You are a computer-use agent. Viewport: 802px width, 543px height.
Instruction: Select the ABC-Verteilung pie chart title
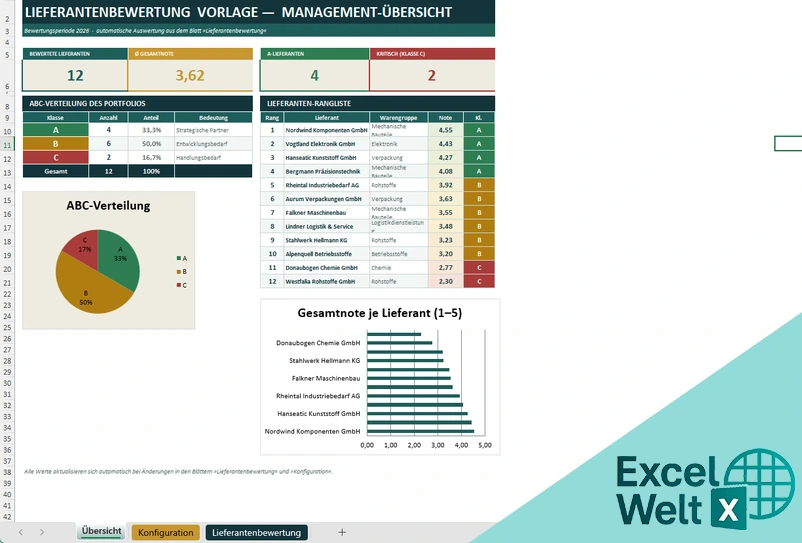(108, 206)
